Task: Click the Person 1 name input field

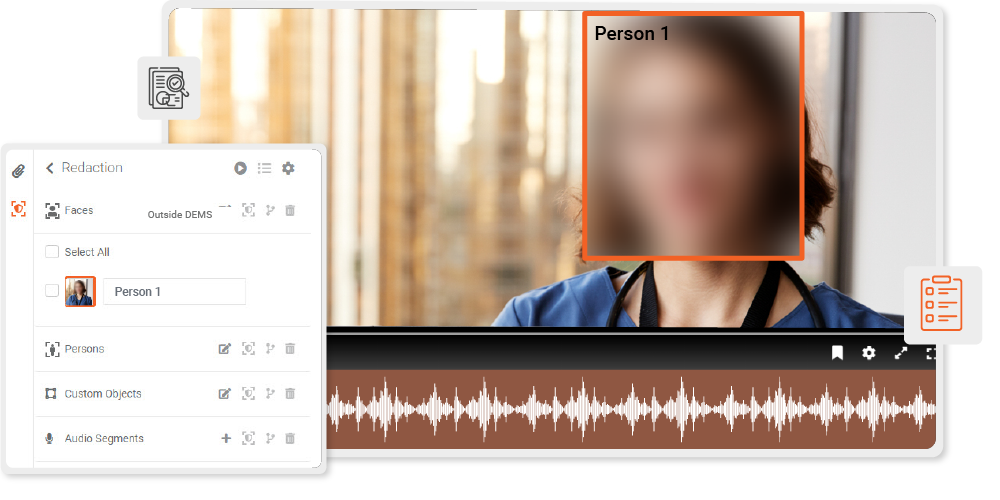Action: (174, 291)
